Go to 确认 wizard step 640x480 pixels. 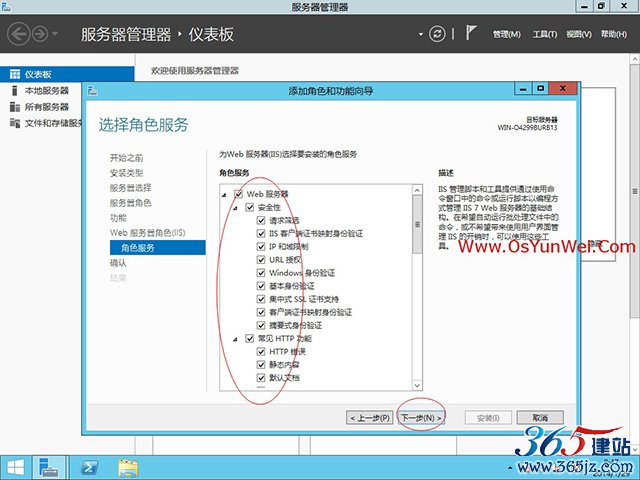pyautogui.click(x=118, y=263)
